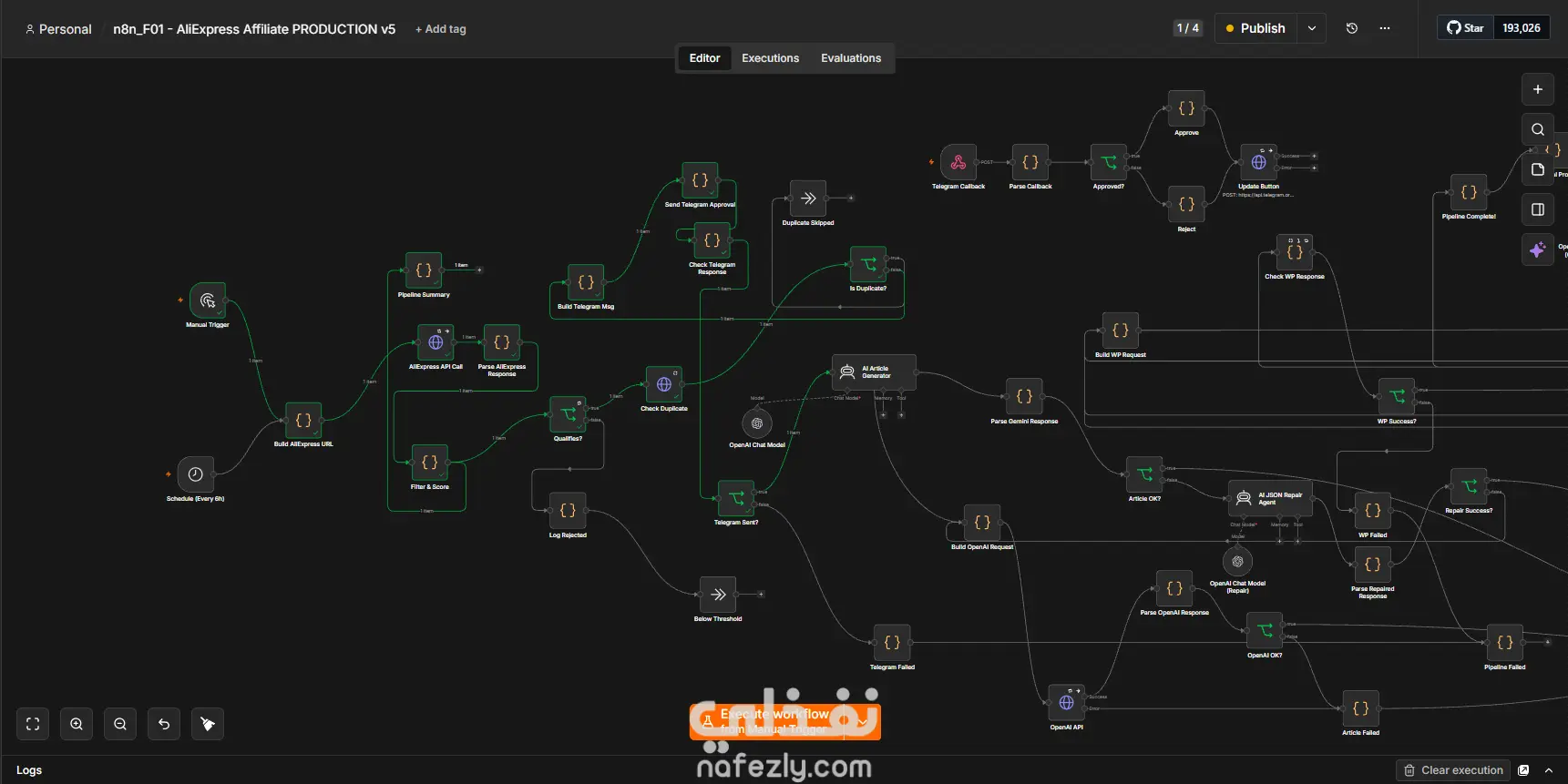The image size is (1568, 784).
Task: Select the Build OpenAI Request node
Action: (982, 523)
